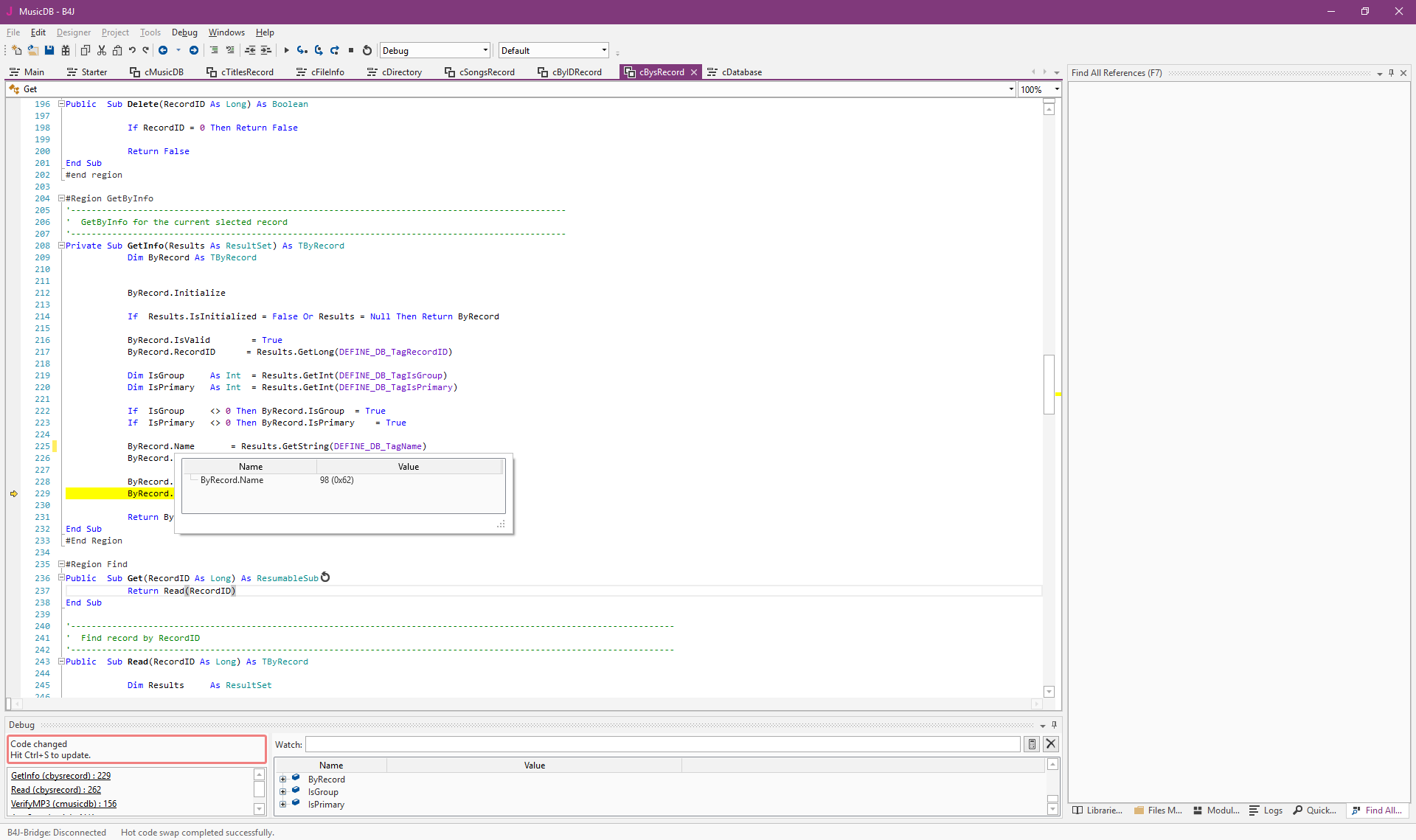Expand the ByRecord variable in the watch list
1416x840 pixels.
(x=283, y=779)
